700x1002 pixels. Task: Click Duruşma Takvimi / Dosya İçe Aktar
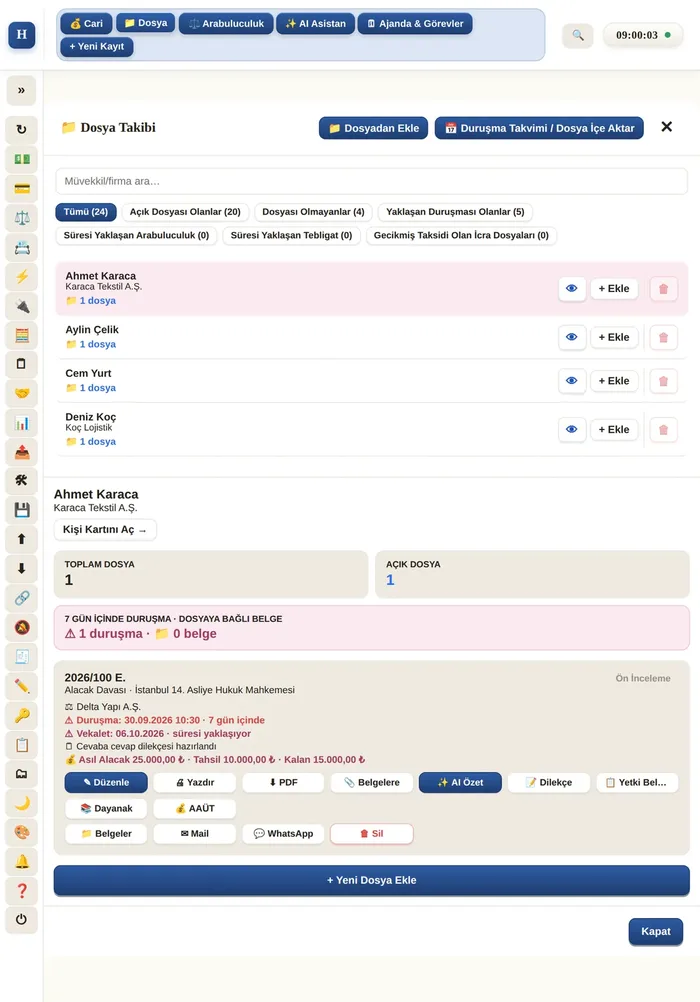[540, 128]
